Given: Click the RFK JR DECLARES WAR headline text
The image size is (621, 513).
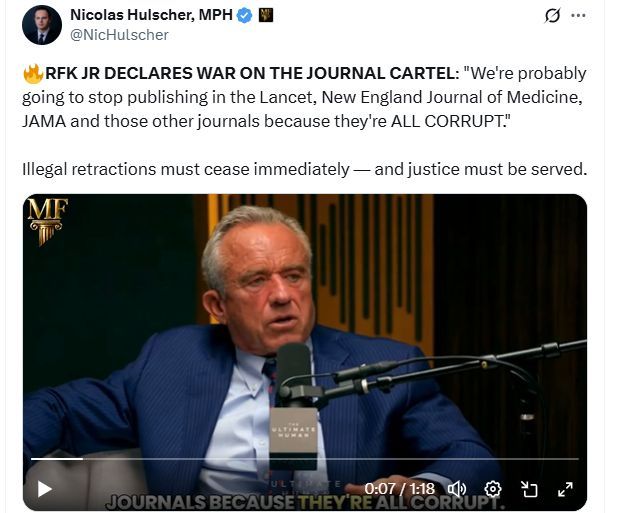Looking at the screenshot, I should [x=252, y=74].
